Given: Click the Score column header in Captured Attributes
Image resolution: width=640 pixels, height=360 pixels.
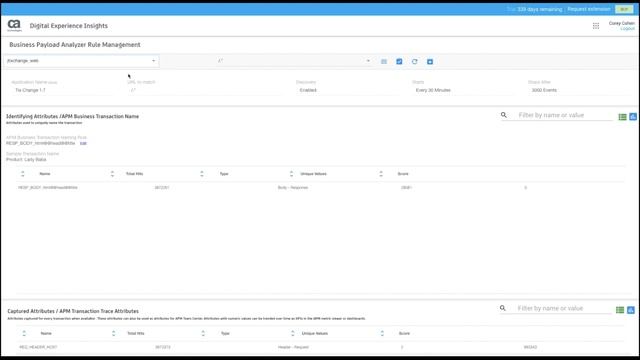Looking at the screenshot, I should (404, 333).
